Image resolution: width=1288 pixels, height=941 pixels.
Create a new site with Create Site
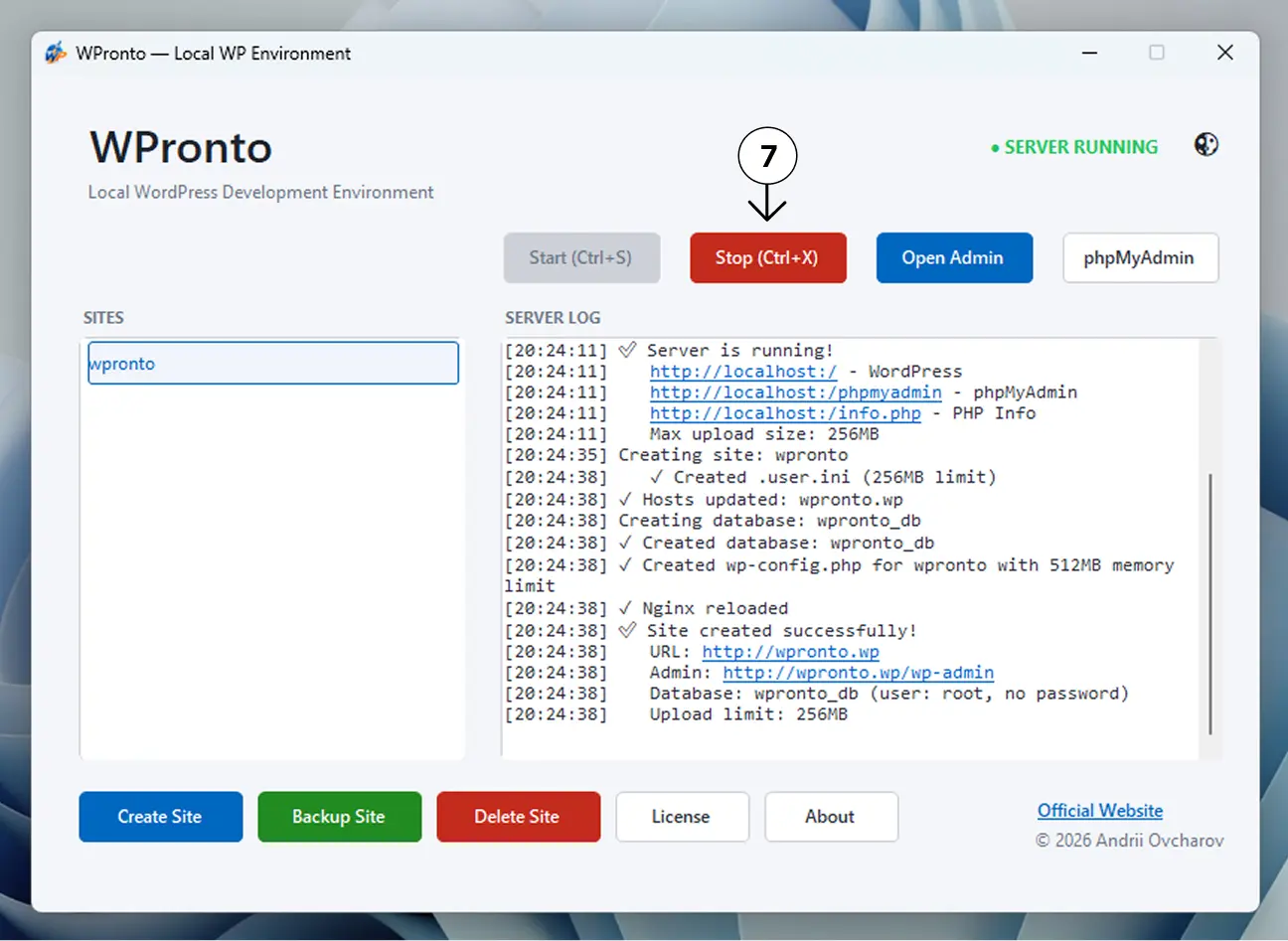tap(161, 817)
